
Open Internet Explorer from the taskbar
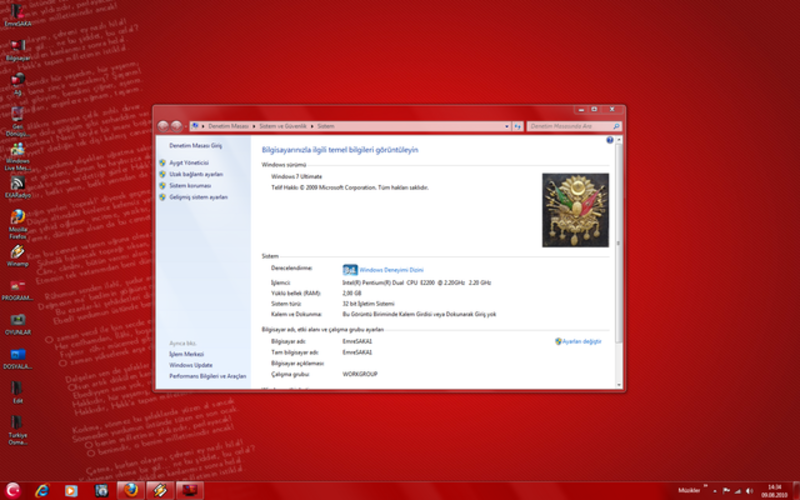click(x=42, y=490)
